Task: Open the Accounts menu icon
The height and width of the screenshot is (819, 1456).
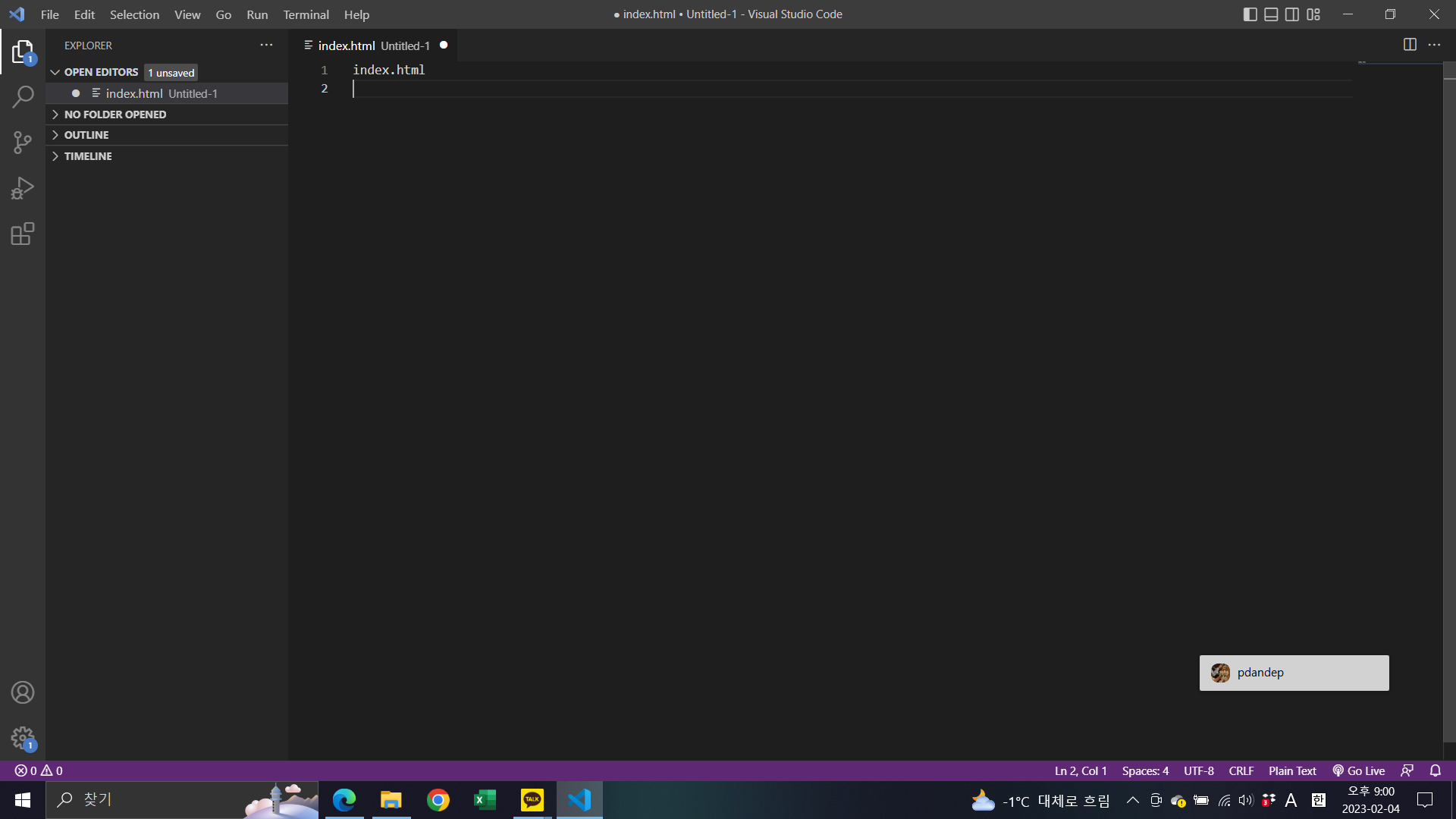Action: 23,692
